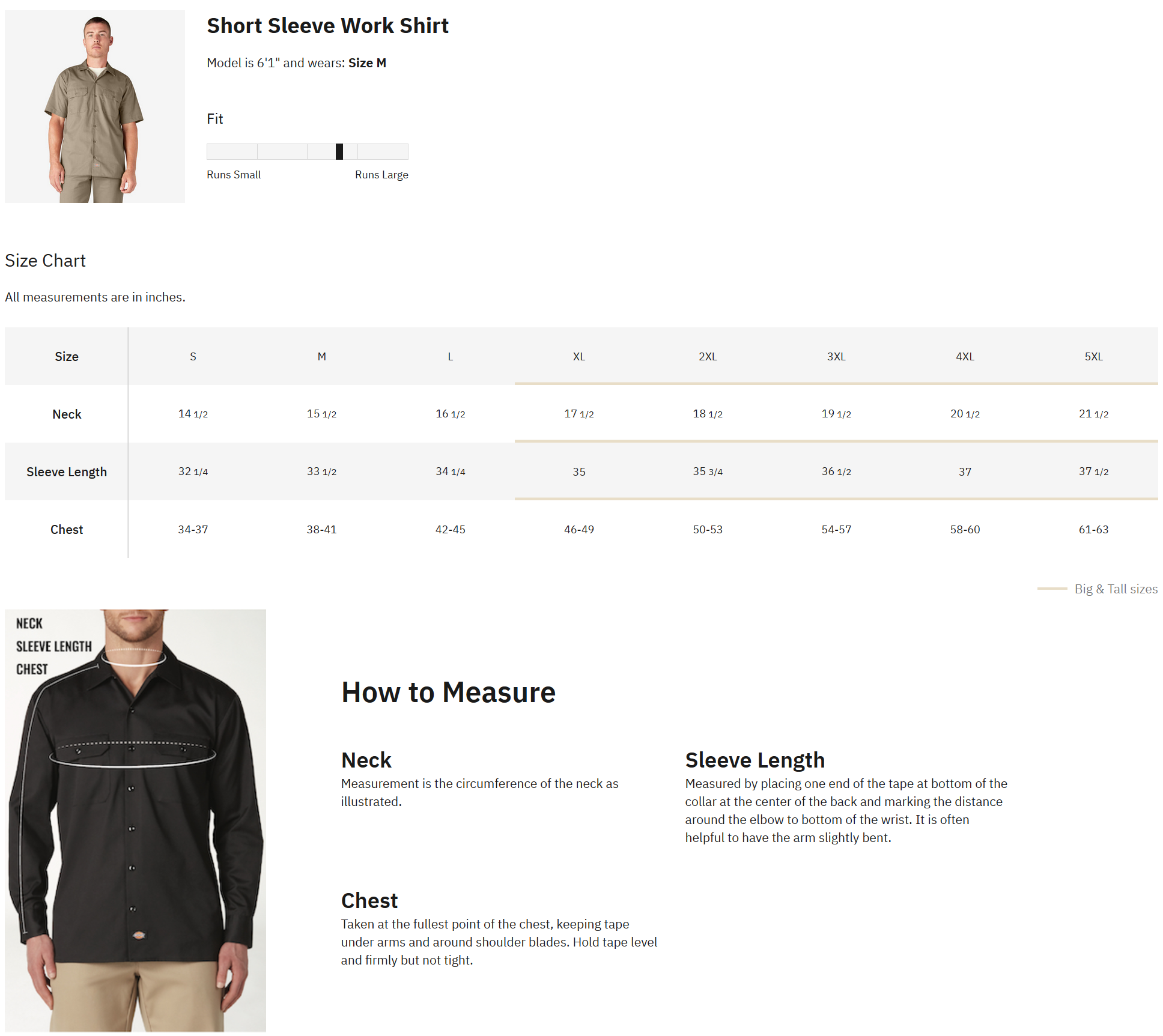Screen dimensions: 1163x1036
Task: Click the How to Measure heading
Action: click(x=448, y=692)
